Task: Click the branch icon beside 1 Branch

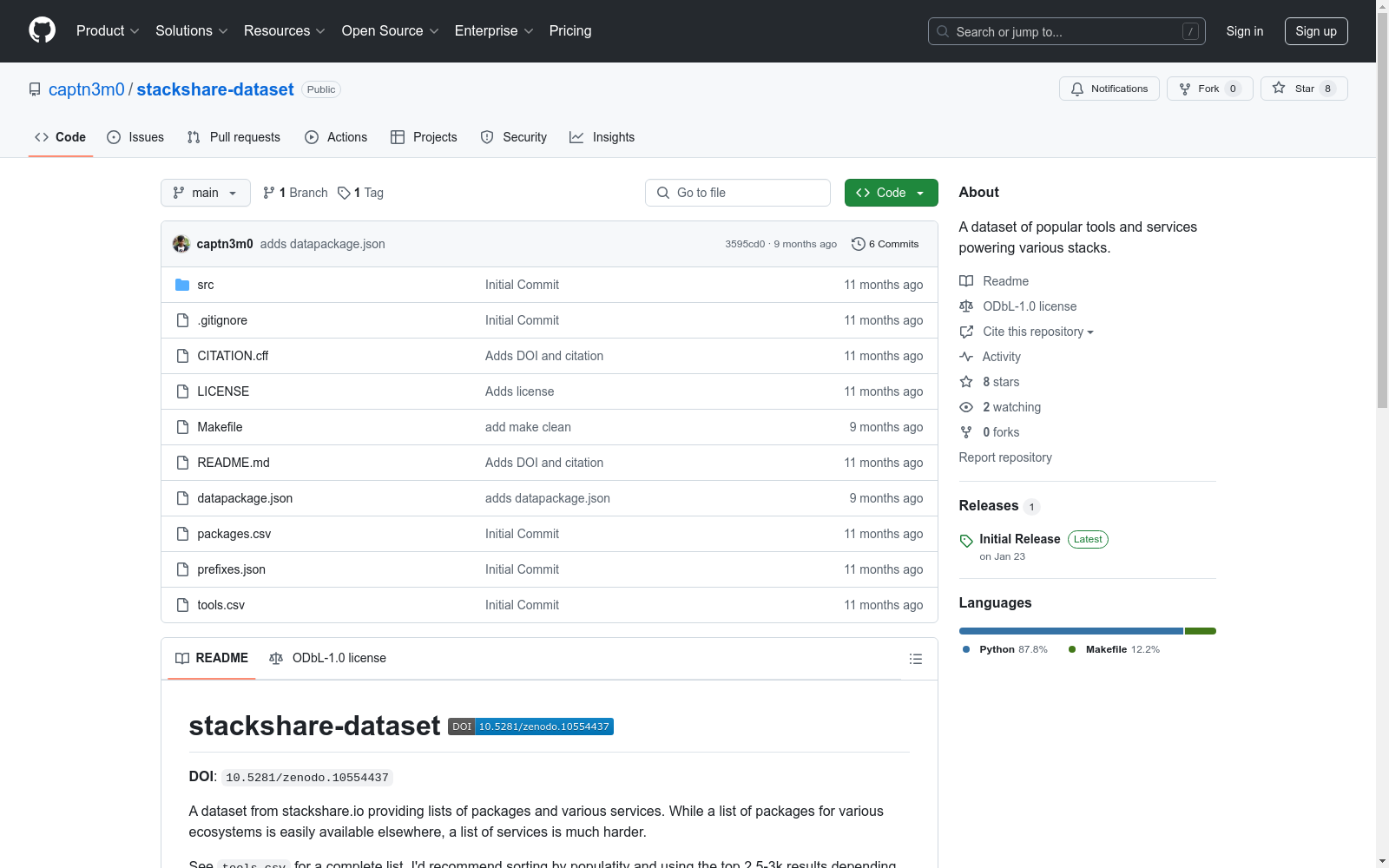Action: pos(269,193)
